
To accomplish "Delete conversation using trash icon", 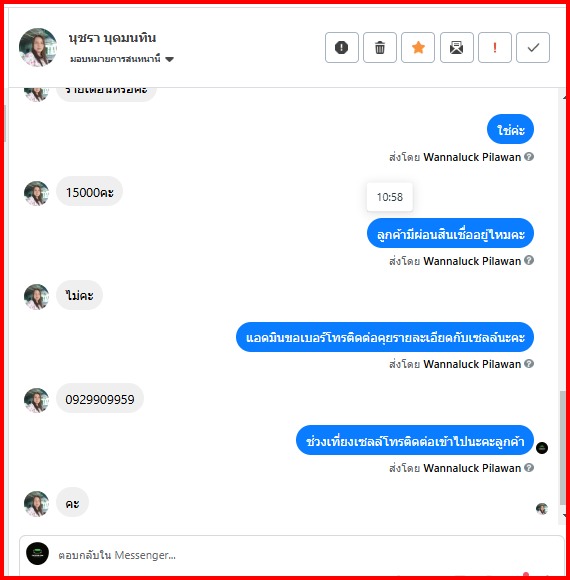I will click(380, 47).
